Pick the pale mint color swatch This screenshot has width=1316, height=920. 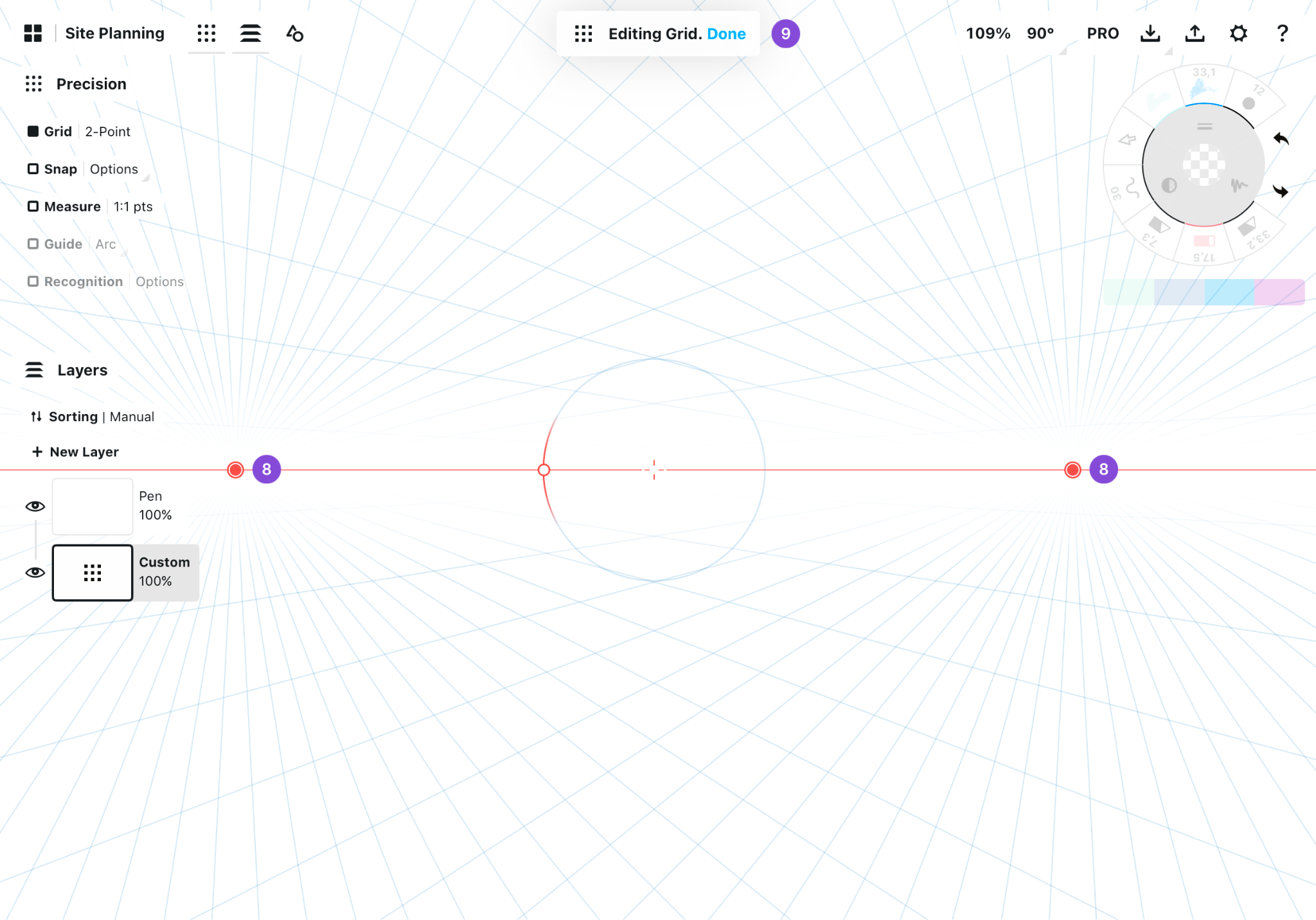(1128, 292)
